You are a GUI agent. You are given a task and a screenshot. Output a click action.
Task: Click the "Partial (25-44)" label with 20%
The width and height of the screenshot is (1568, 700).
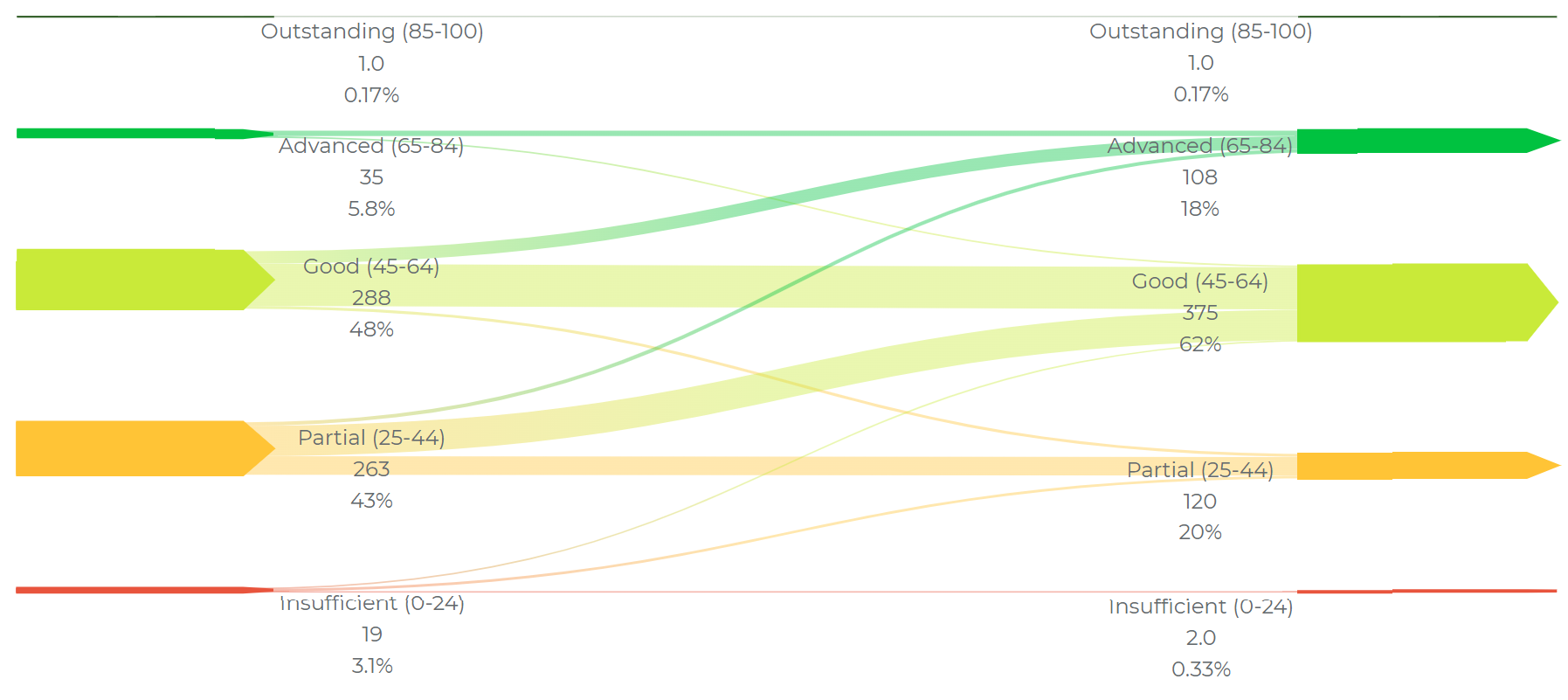pyautogui.click(x=1199, y=470)
